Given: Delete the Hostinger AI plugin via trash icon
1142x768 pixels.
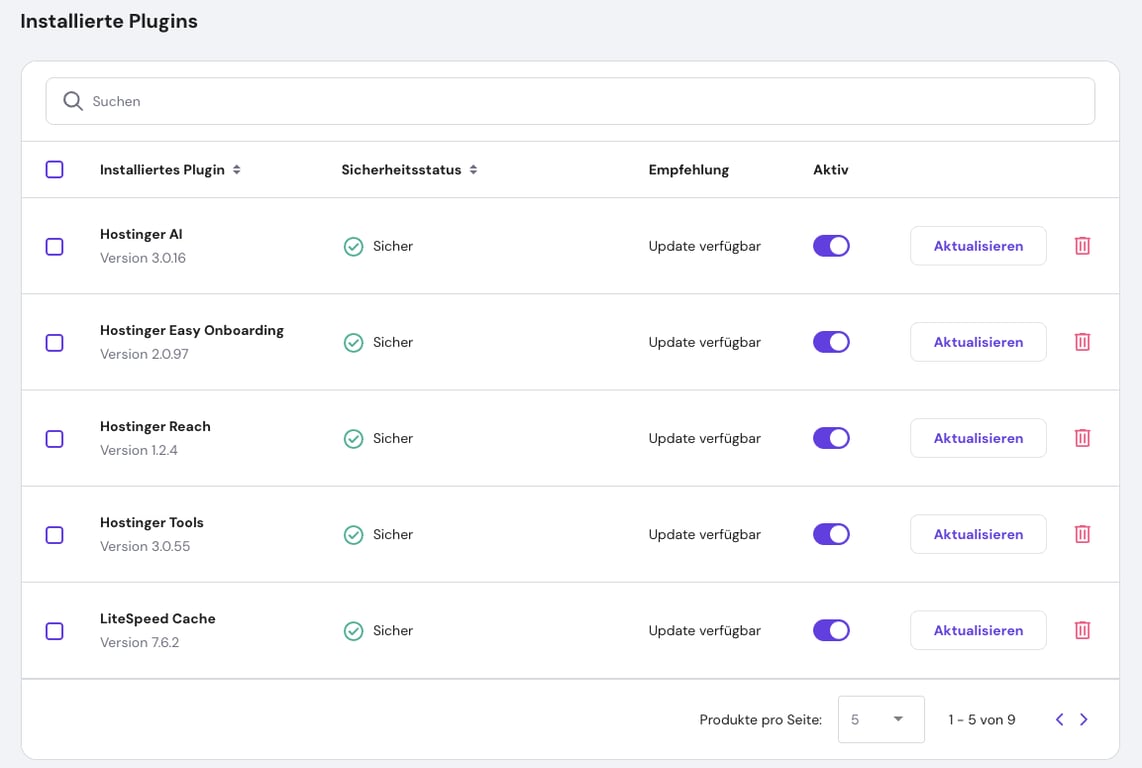Looking at the screenshot, I should pyautogui.click(x=1082, y=246).
